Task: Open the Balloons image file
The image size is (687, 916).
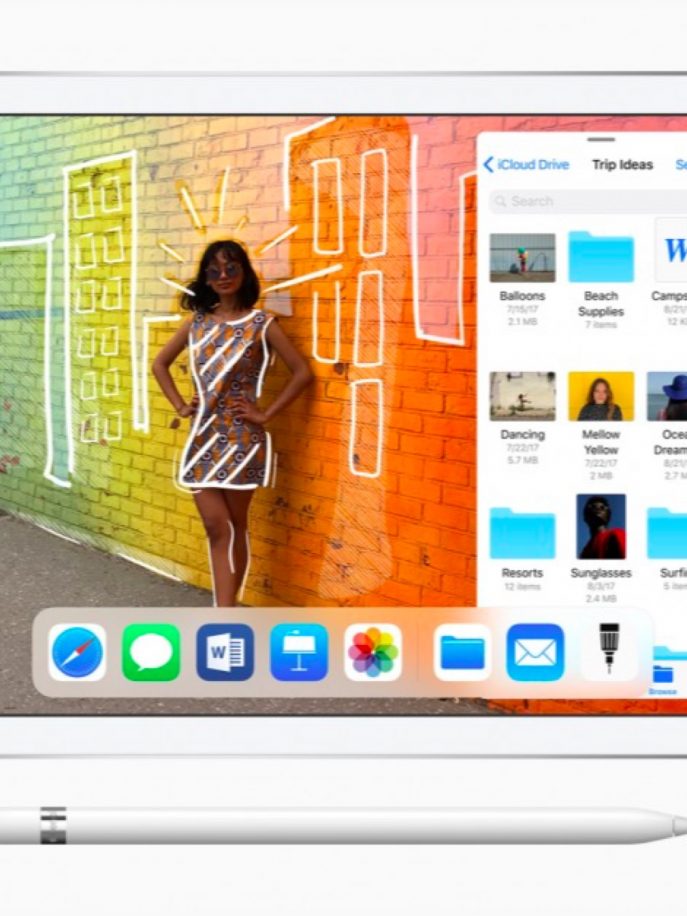Action: point(522,259)
